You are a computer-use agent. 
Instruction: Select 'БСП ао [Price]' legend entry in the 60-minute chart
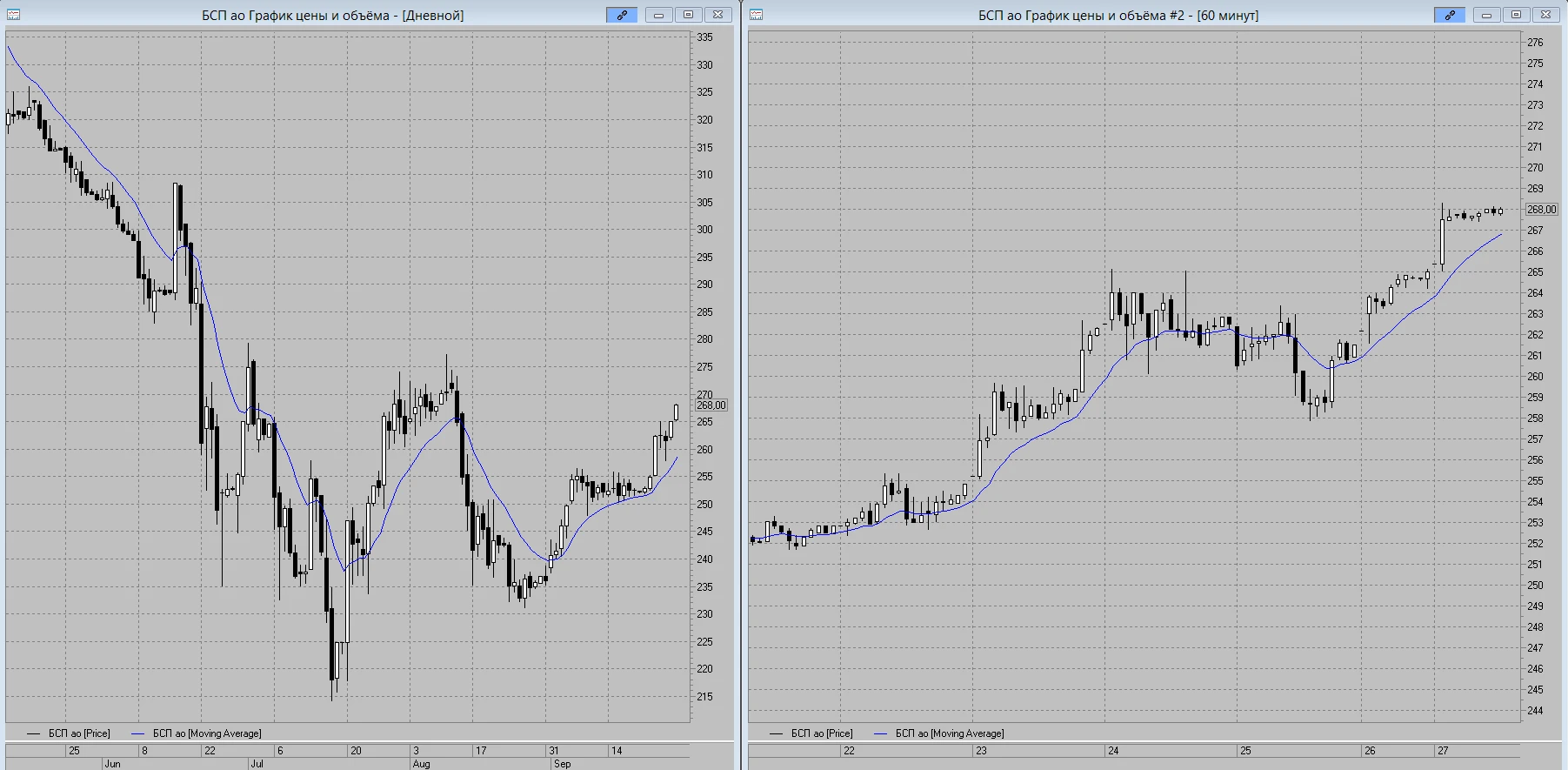click(811, 733)
